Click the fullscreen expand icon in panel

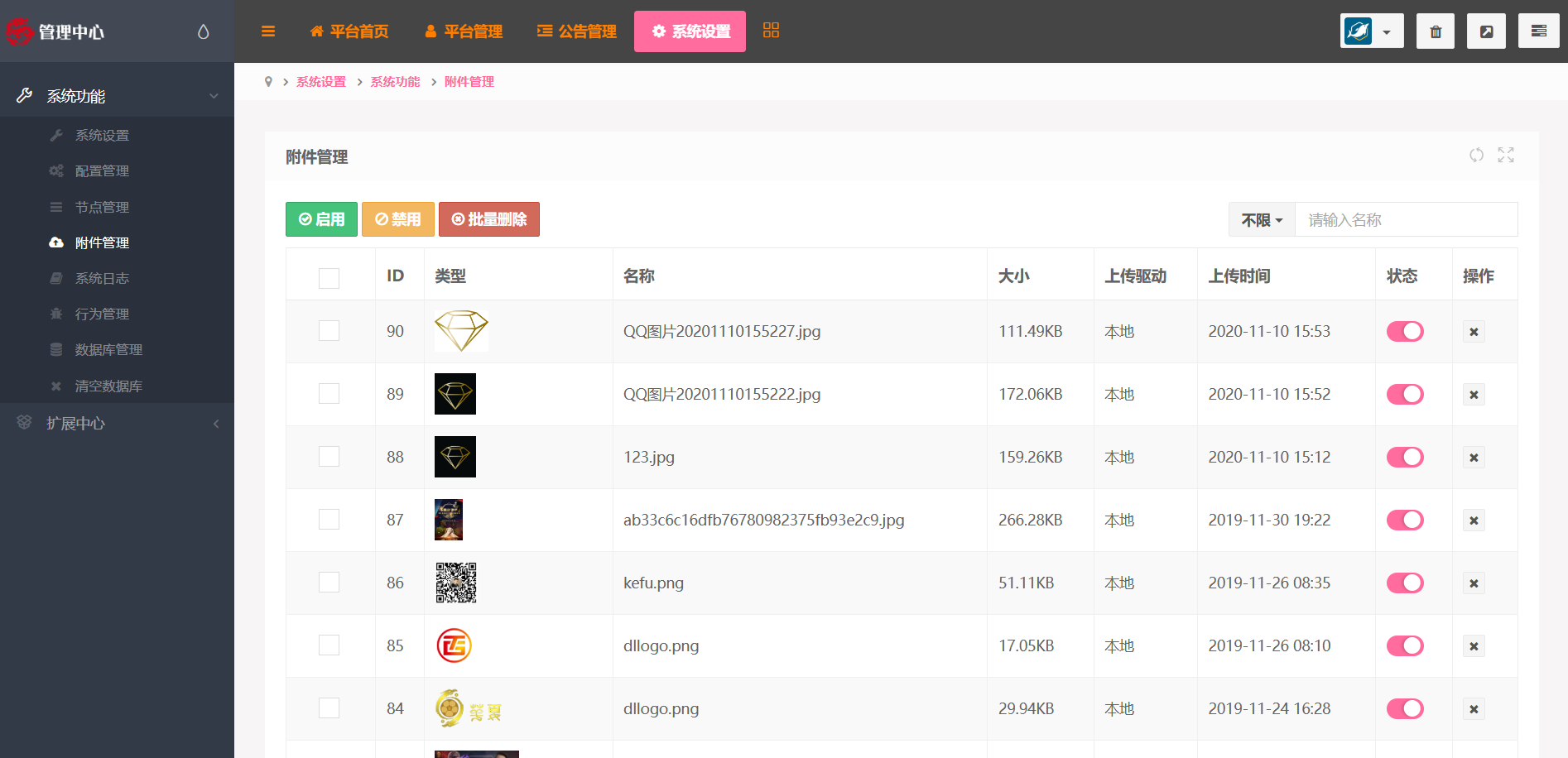[x=1506, y=155]
